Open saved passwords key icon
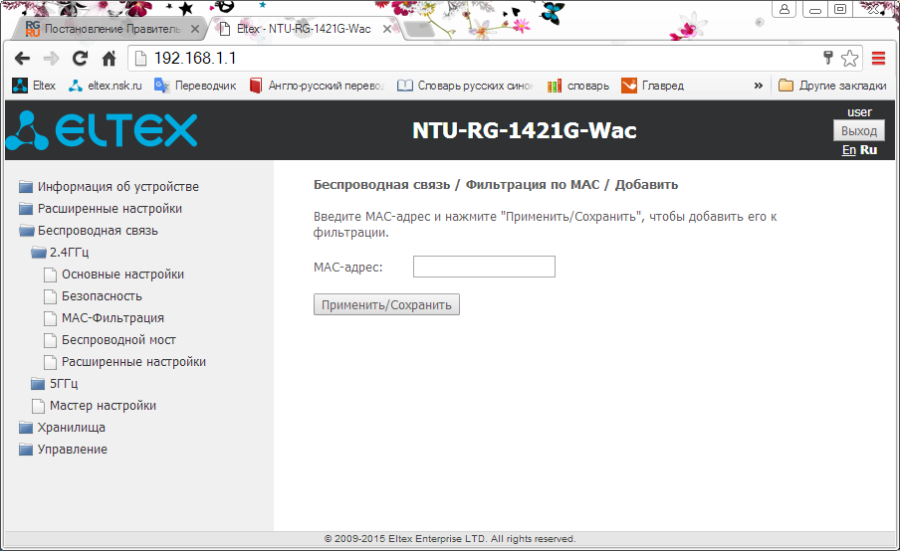Screen dimensions: 900x551 pyautogui.click(x=828, y=57)
